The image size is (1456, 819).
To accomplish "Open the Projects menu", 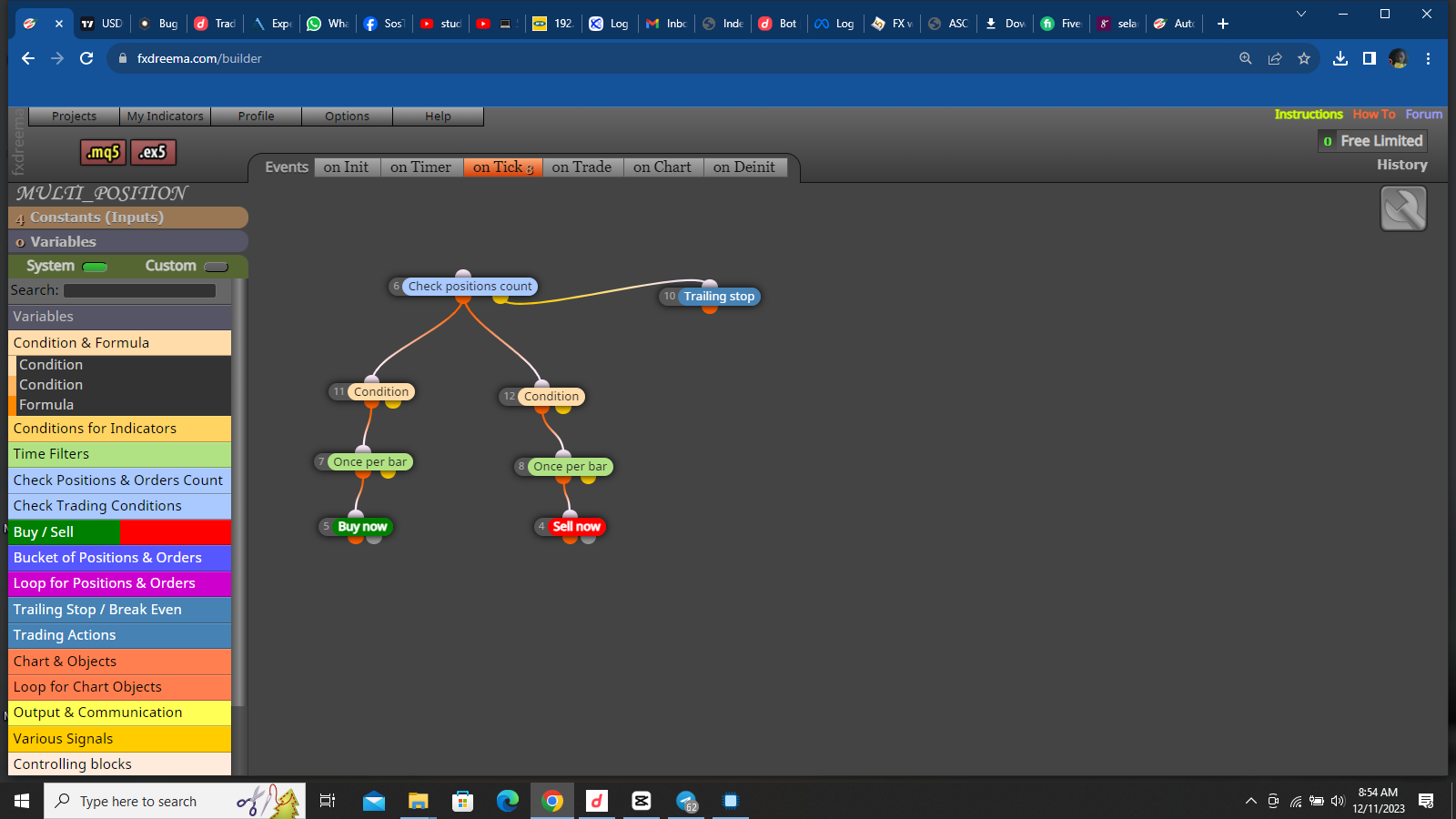I will pos(74,116).
